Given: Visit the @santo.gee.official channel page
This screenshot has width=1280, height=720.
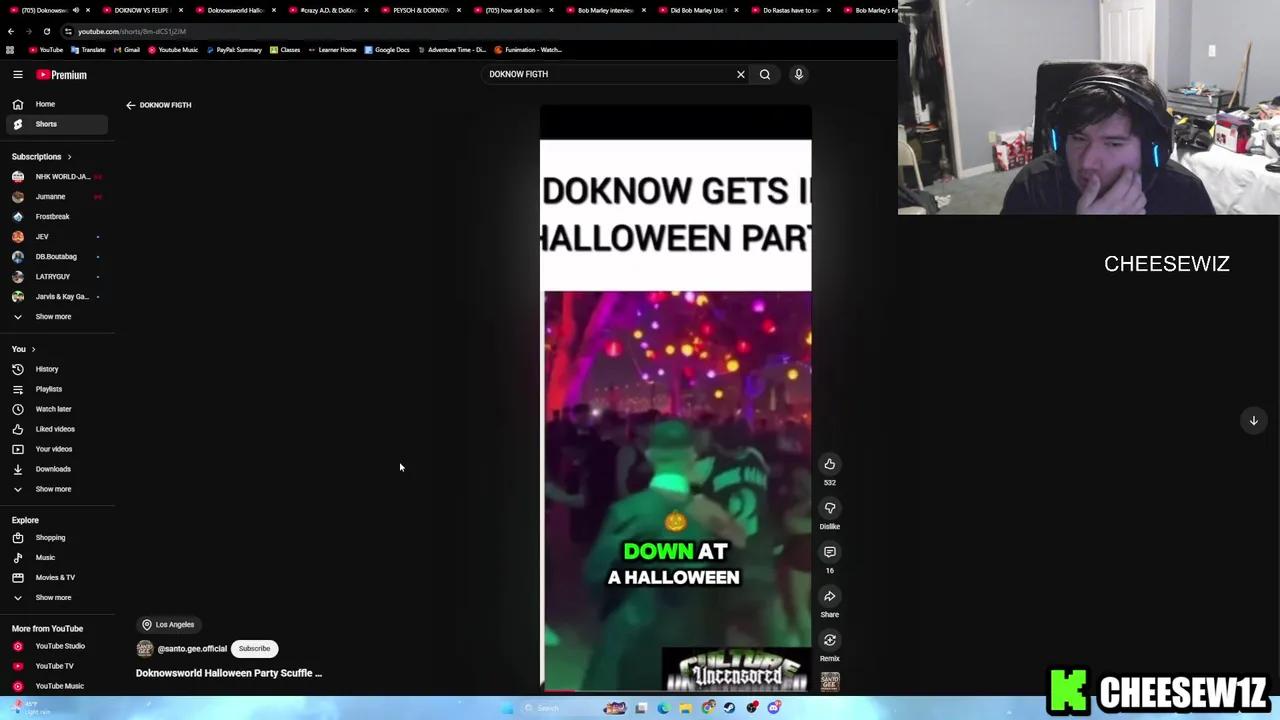Looking at the screenshot, I should point(192,648).
